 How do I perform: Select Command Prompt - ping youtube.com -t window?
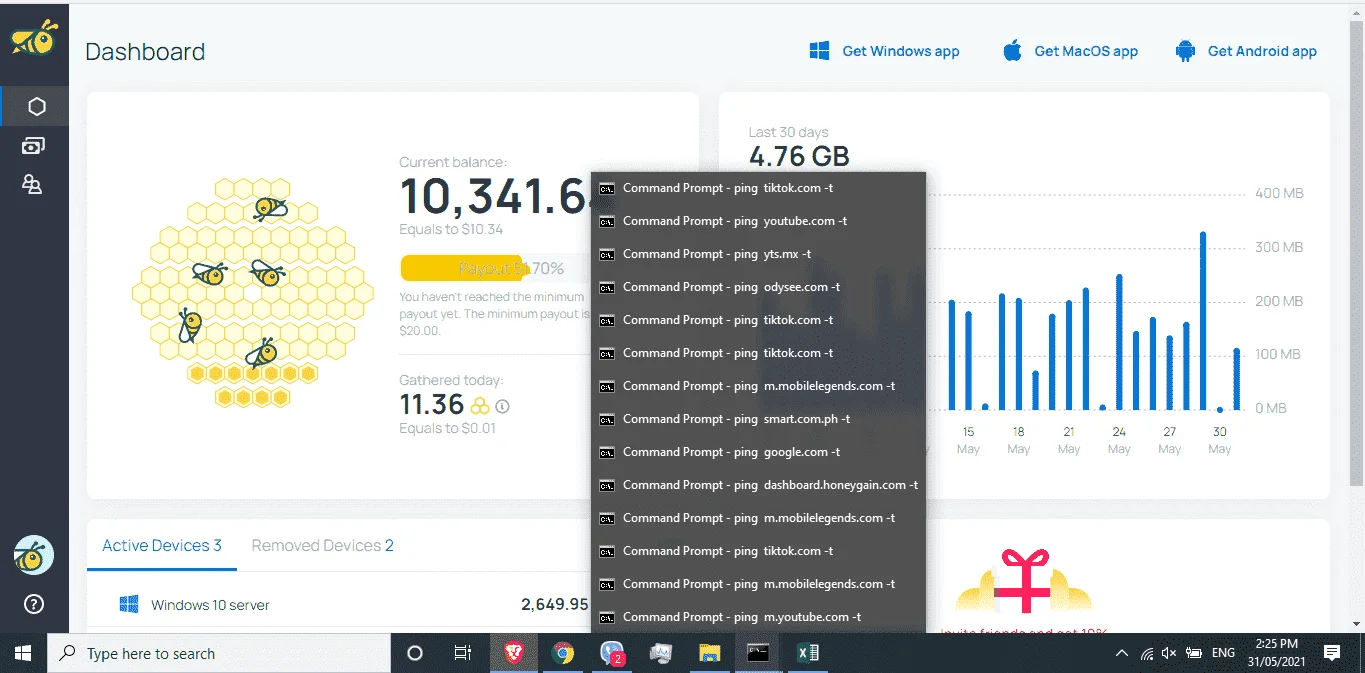(758, 221)
